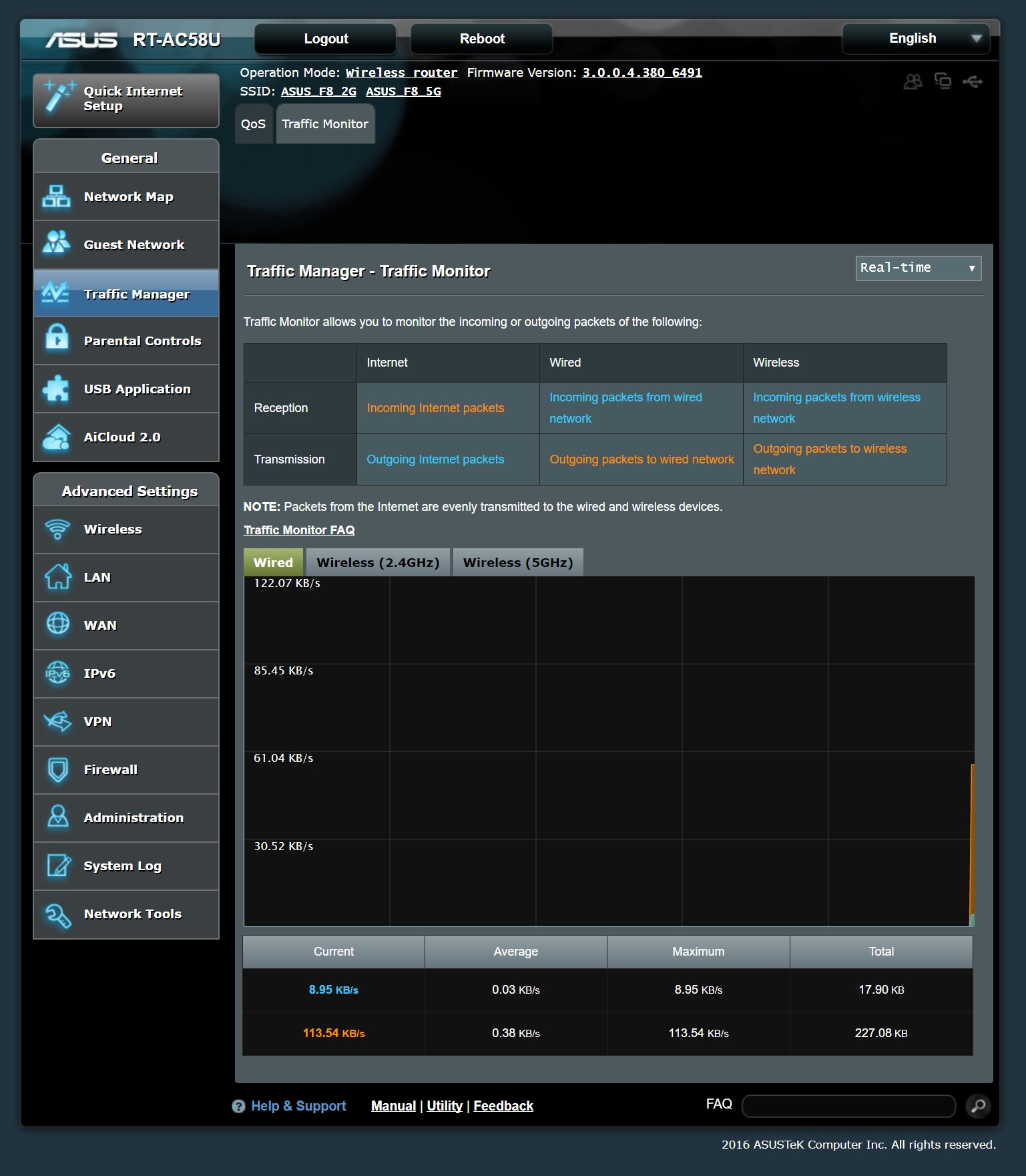The height and width of the screenshot is (1176, 1026).
Task: Open the Network Map menu item
Action: (126, 196)
